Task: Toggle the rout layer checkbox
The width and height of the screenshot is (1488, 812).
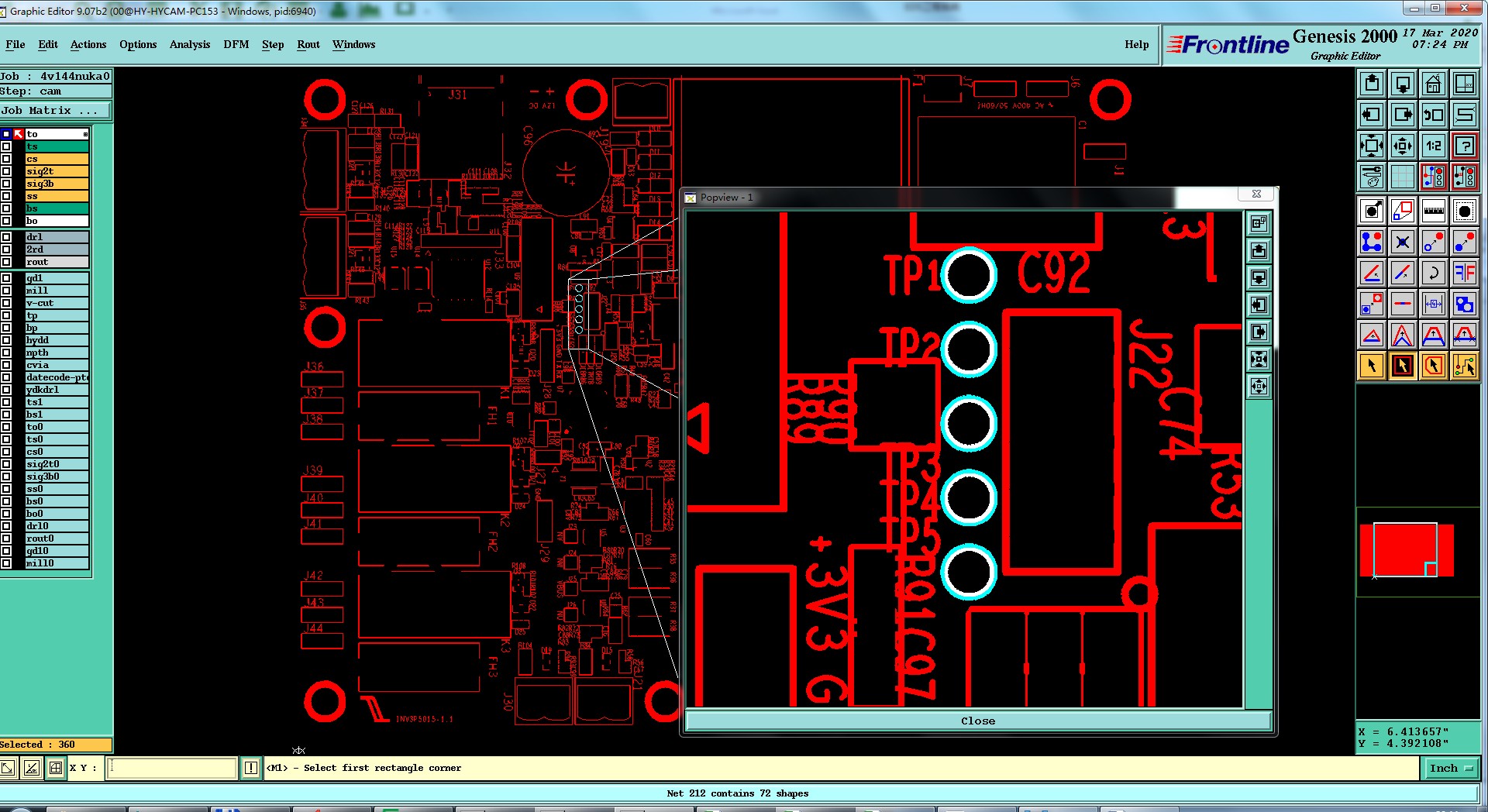Action: [x=6, y=262]
